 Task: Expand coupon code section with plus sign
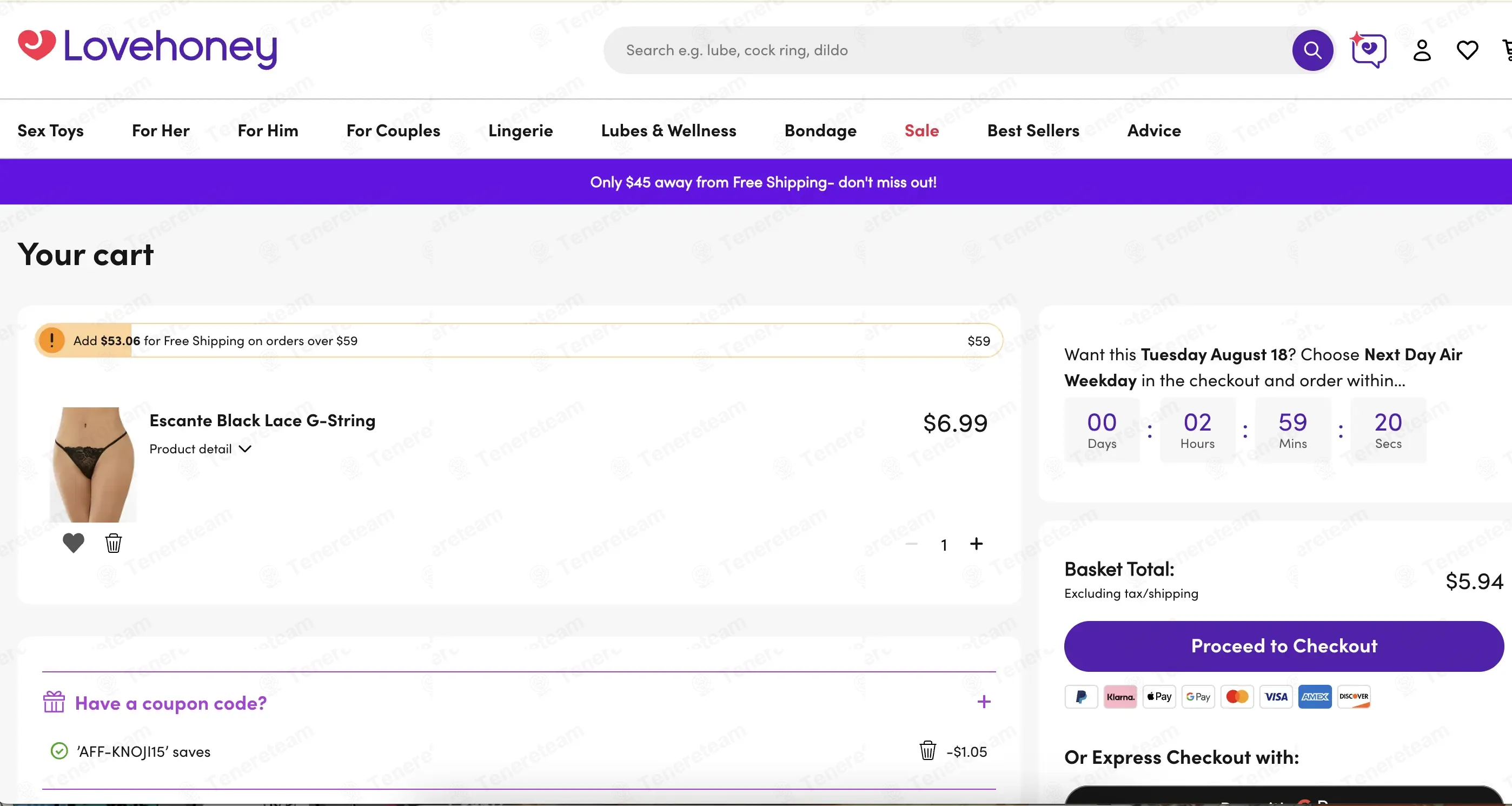click(x=984, y=702)
